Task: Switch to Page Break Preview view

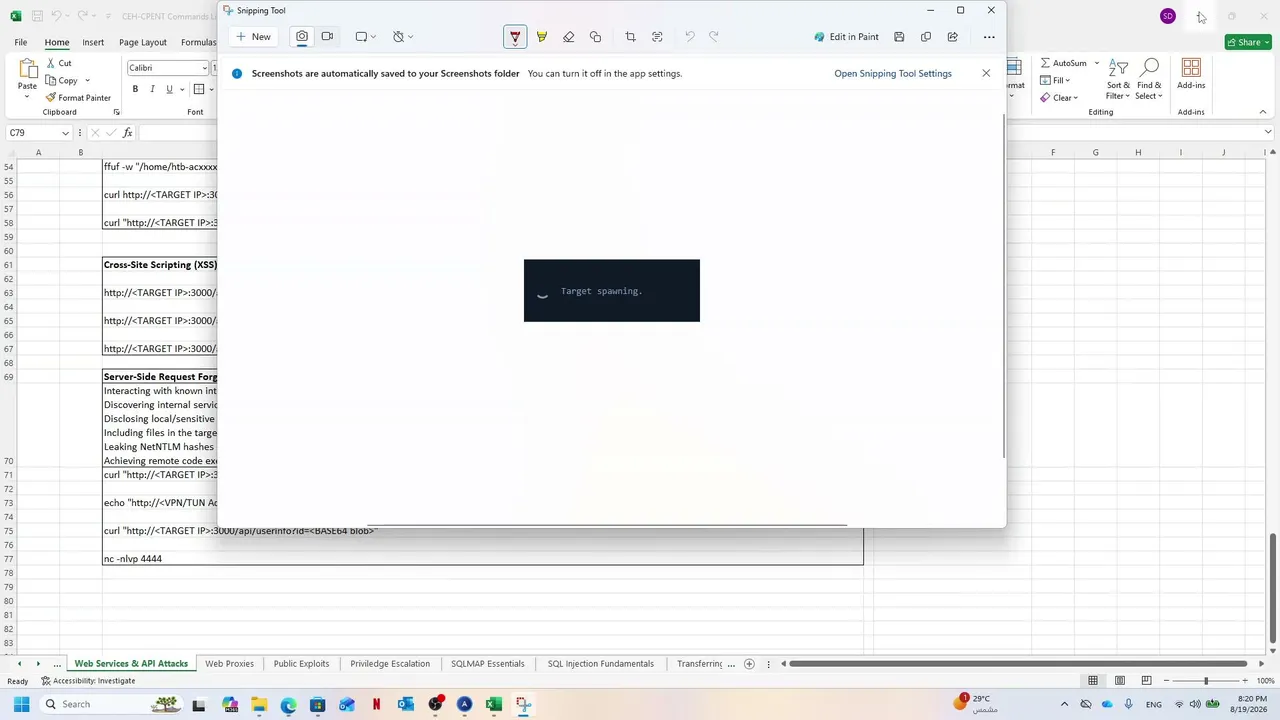Action: pyautogui.click(x=1147, y=681)
